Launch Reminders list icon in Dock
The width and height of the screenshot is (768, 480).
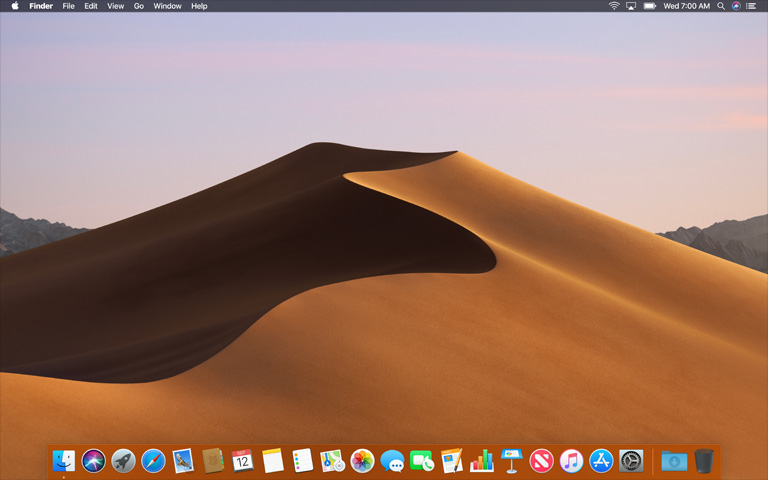303,461
